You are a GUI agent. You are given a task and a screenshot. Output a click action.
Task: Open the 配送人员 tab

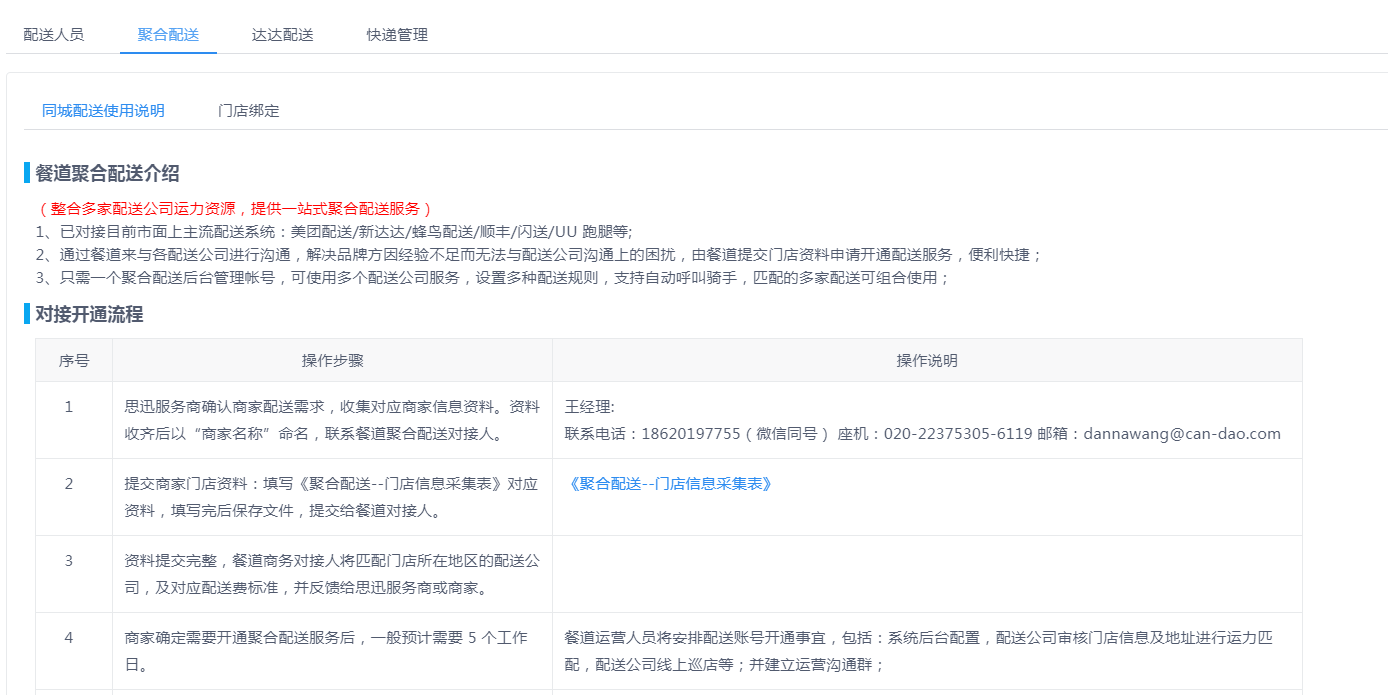click(x=53, y=35)
